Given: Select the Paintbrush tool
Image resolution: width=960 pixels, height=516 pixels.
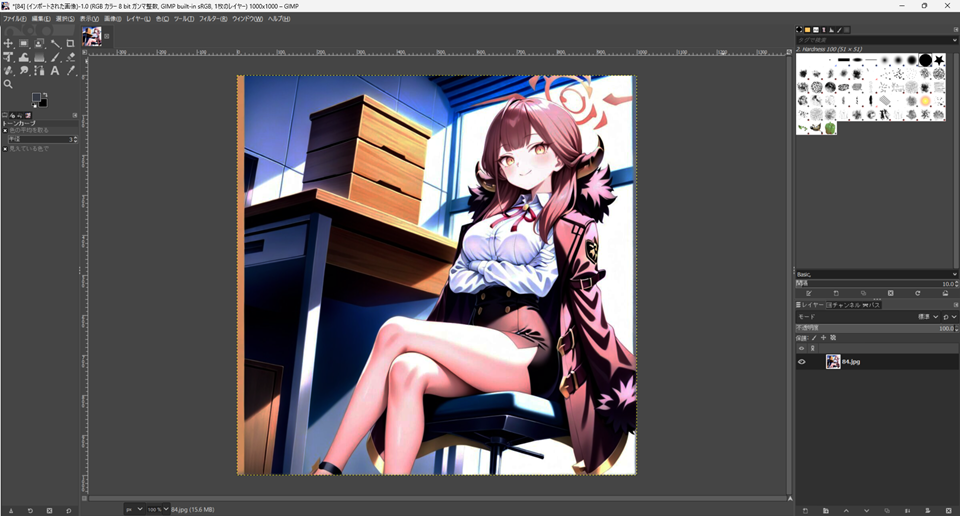Looking at the screenshot, I should pyautogui.click(x=55, y=58).
